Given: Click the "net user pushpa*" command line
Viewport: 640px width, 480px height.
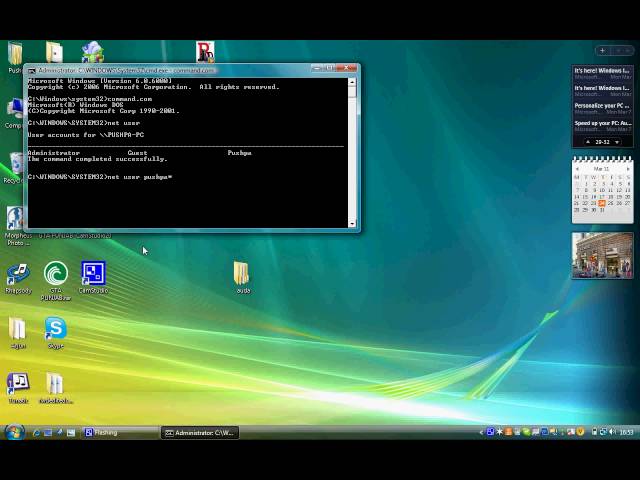Looking at the screenshot, I should [x=100, y=177].
